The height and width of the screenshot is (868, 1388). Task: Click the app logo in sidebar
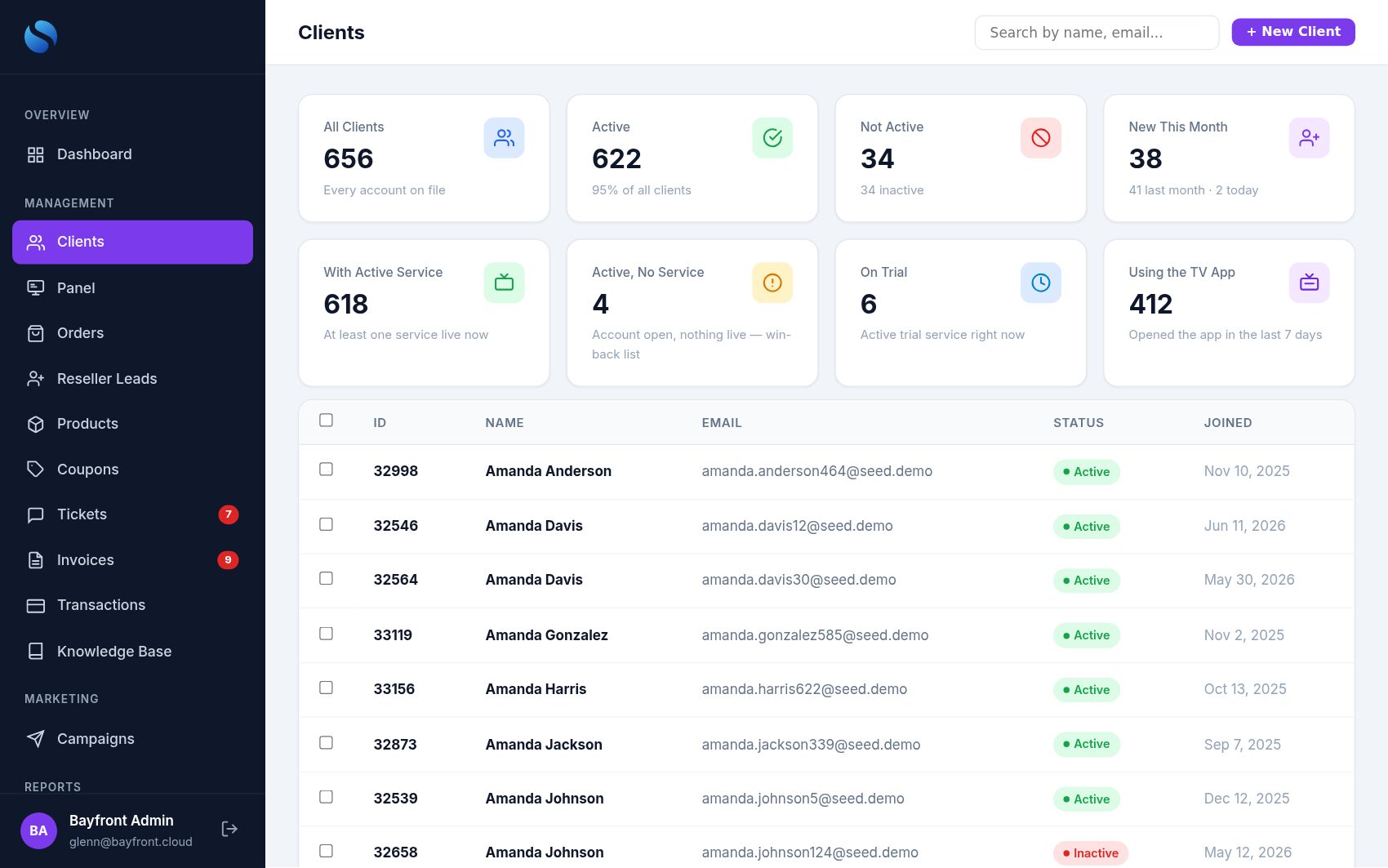[x=41, y=37]
